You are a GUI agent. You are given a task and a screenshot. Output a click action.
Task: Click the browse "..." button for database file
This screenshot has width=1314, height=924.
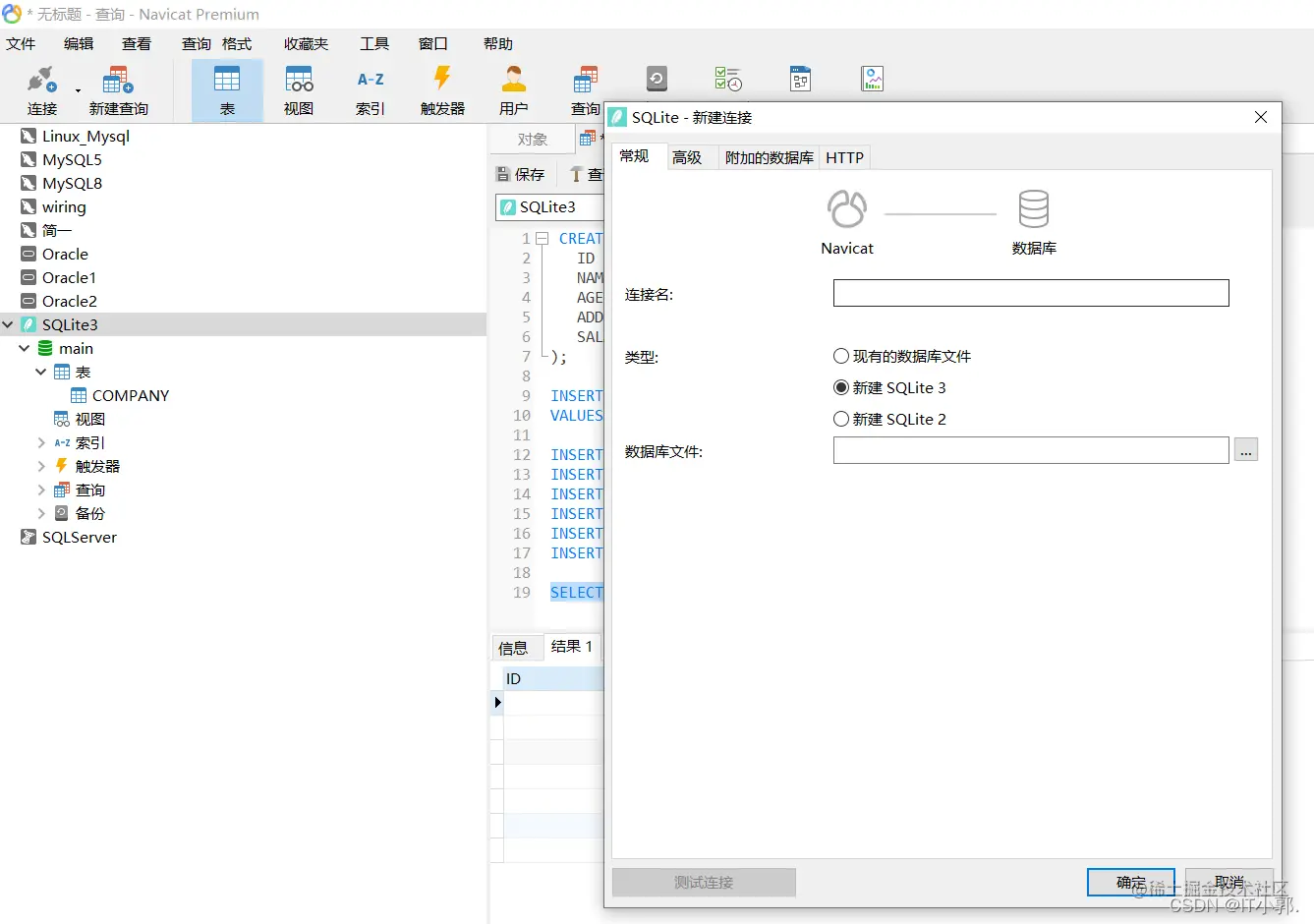coord(1245,449)
